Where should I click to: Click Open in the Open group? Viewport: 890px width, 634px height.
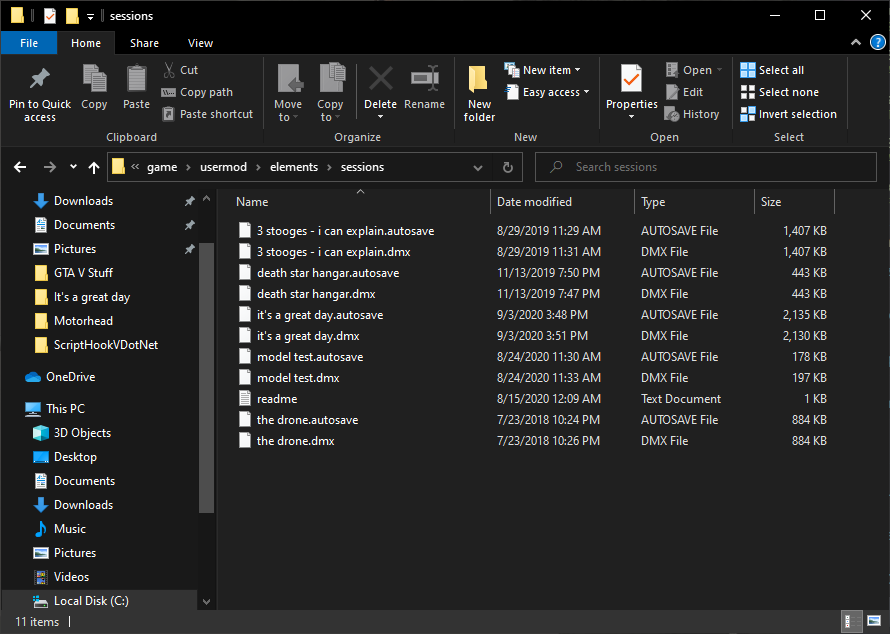pos(694,70)
